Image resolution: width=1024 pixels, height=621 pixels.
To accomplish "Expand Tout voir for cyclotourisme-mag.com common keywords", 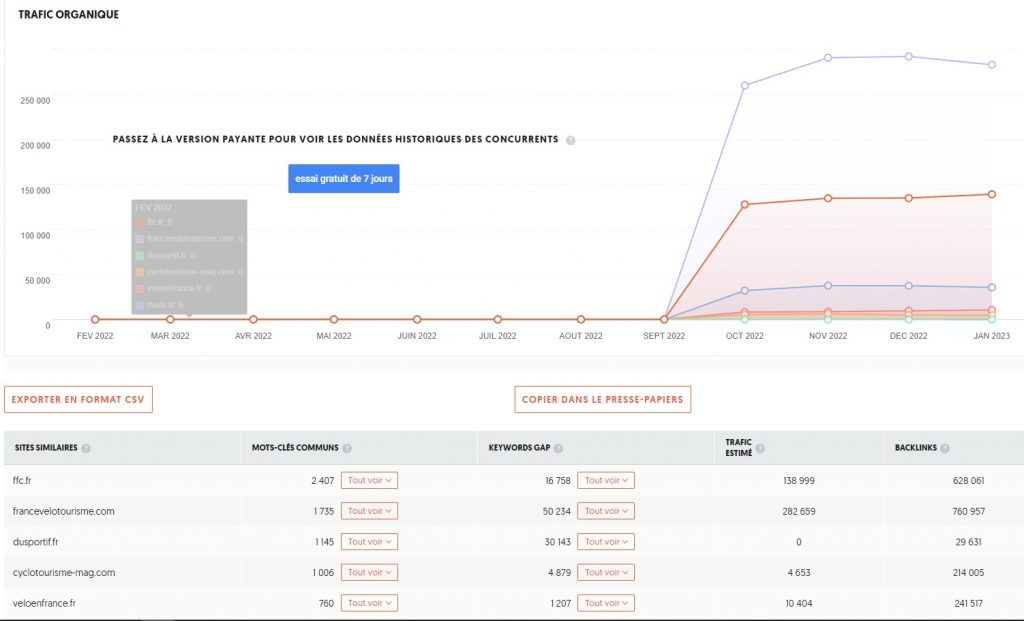I will pyautogui.click(x=369, y=572).
